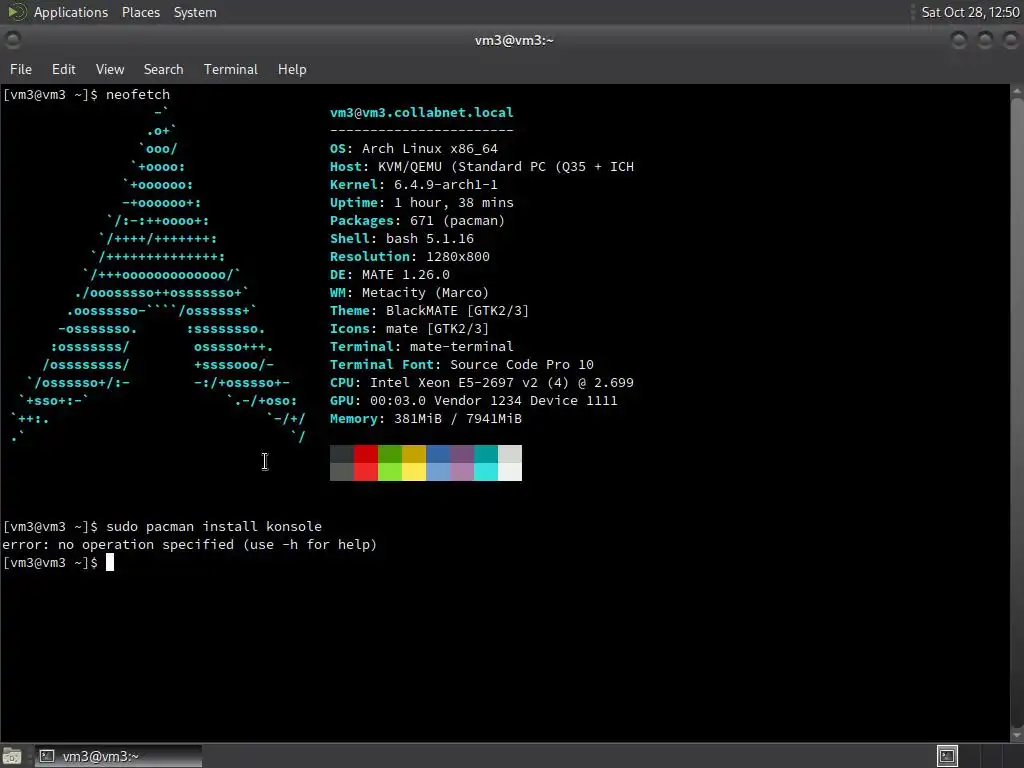The height and width of the screenshot is (768, 1024).
Task: Open the clock showing Sat Oct 28, 12:50
Action: point(970,12)
